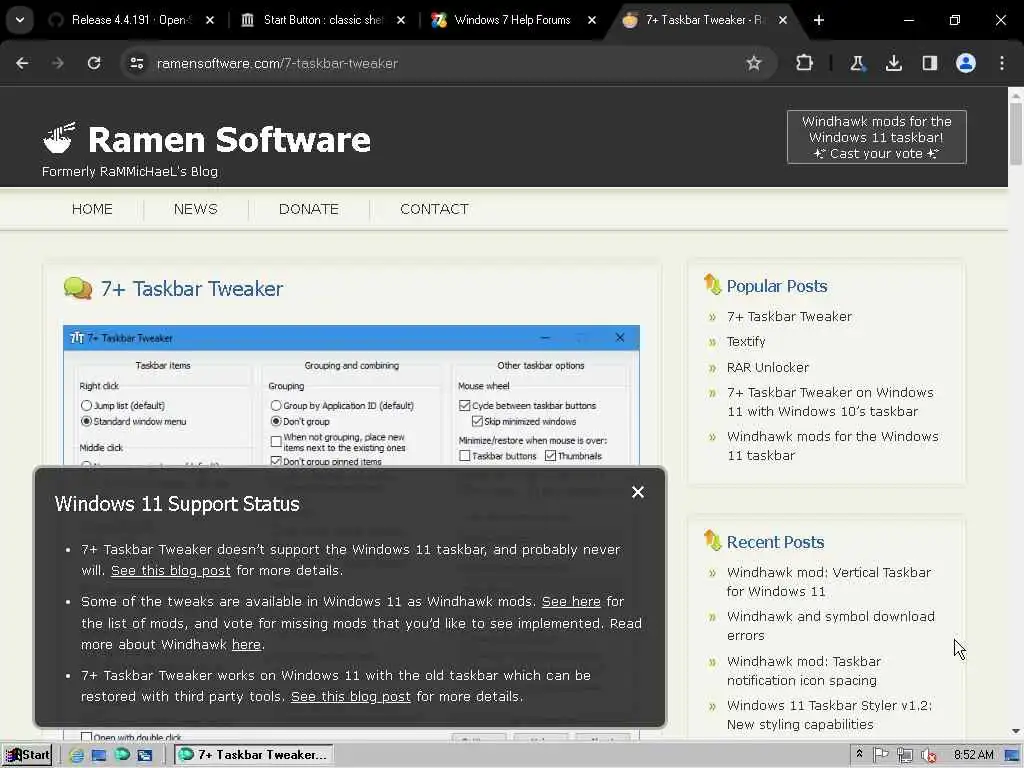Open a new browser tab
1024x768 pixels.
[819, 20]
